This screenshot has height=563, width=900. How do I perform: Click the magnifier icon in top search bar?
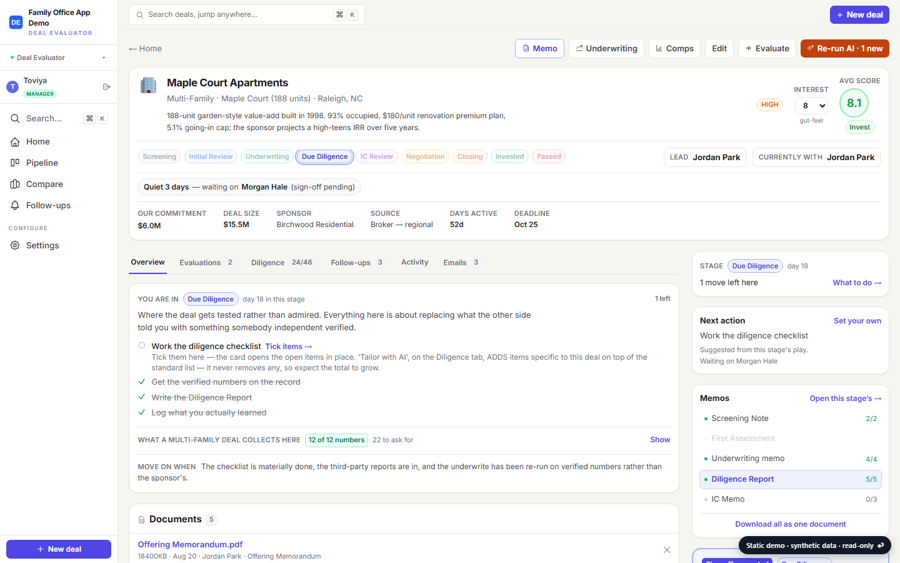tap(140, 15)
